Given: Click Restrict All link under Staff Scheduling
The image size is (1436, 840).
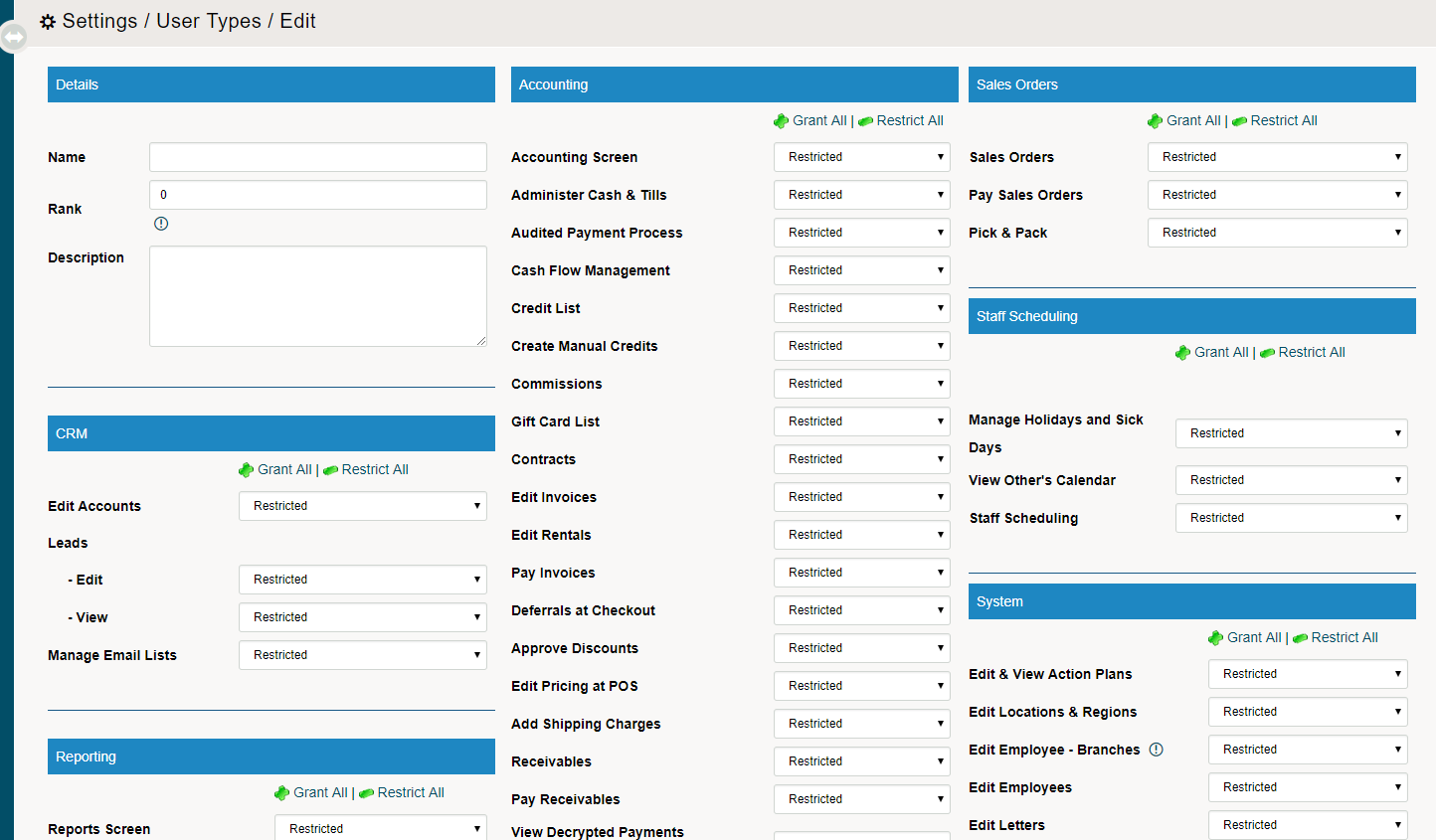Looking at the screenshot, I should 1311,352.
